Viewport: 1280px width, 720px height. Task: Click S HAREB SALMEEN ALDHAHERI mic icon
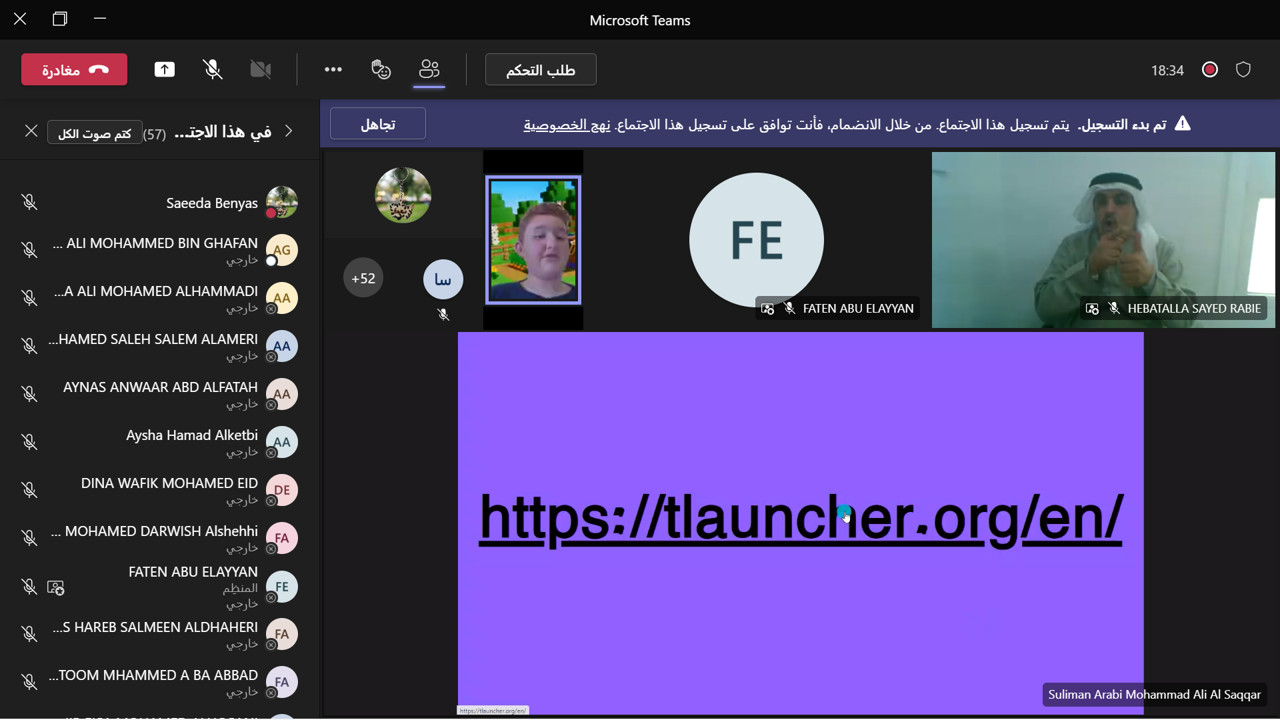click(29, 634)
